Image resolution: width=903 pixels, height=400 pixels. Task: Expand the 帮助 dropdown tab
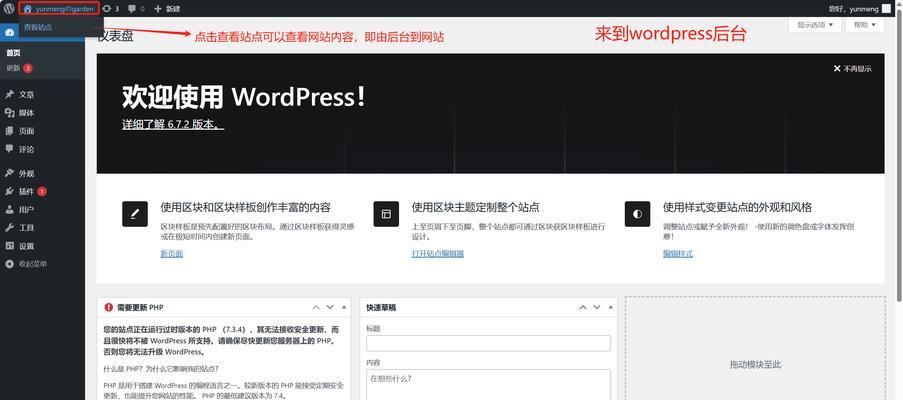tap(865, 25)
